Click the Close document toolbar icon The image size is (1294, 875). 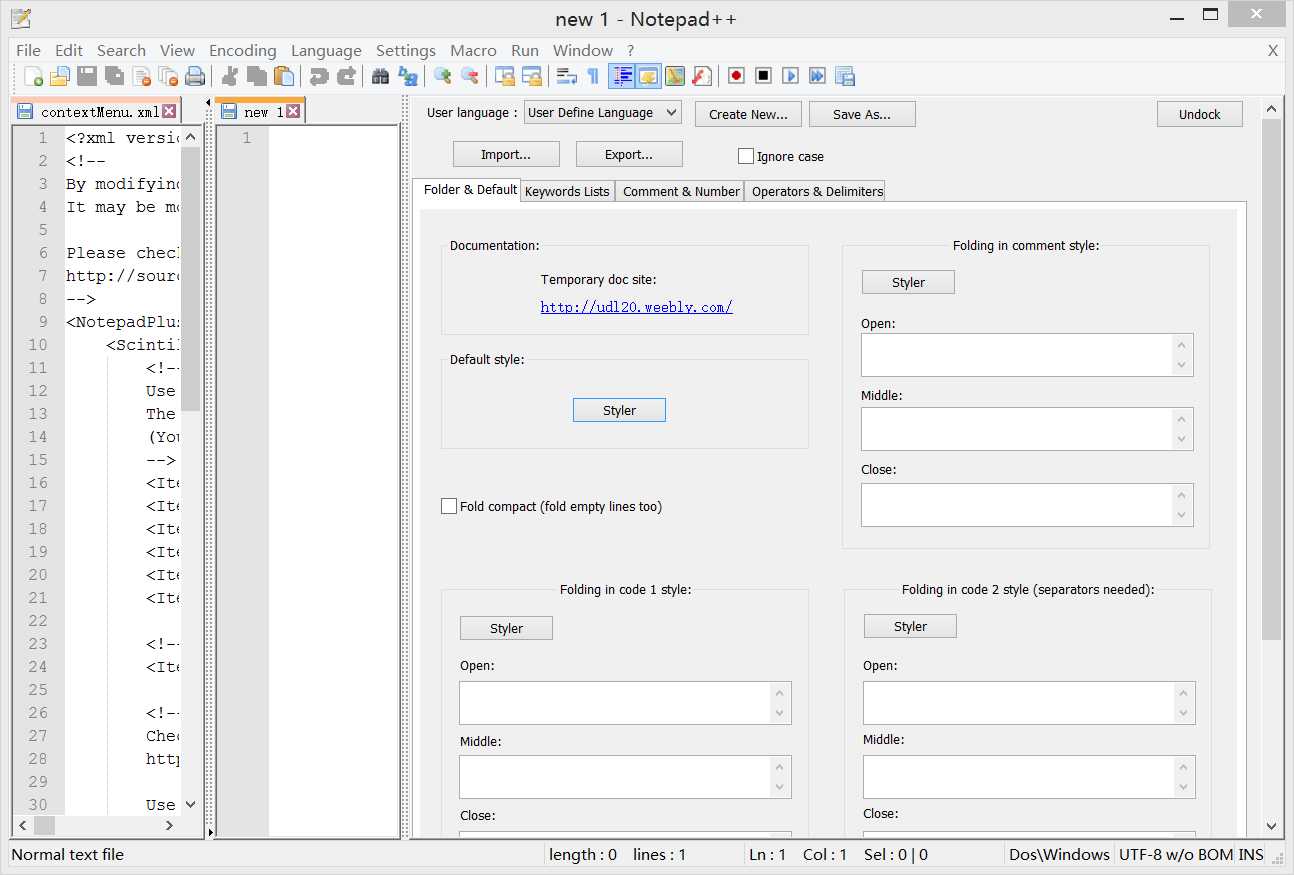[x=141, y=76]
